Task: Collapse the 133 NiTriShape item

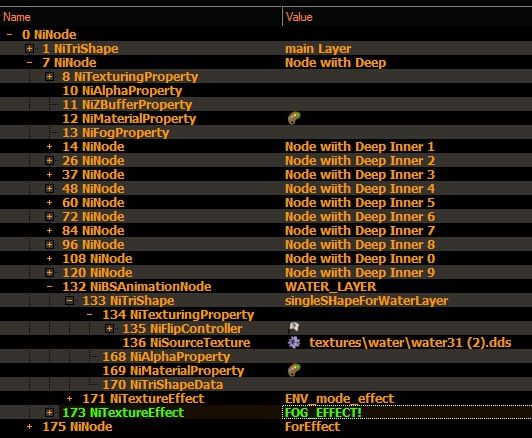Action: (69, 301)
